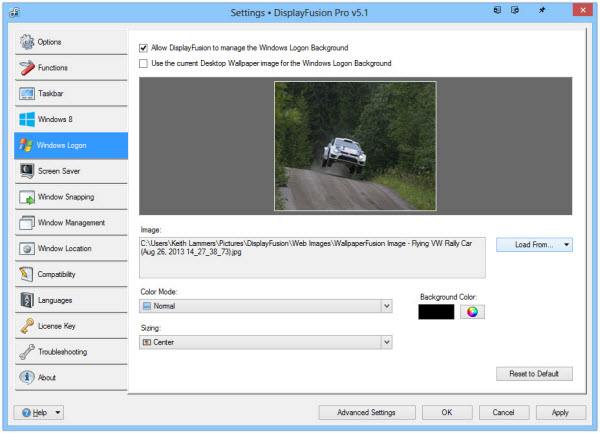600x433 pixels.
Task: Click Reset to Default
Action: coord(534,374)
